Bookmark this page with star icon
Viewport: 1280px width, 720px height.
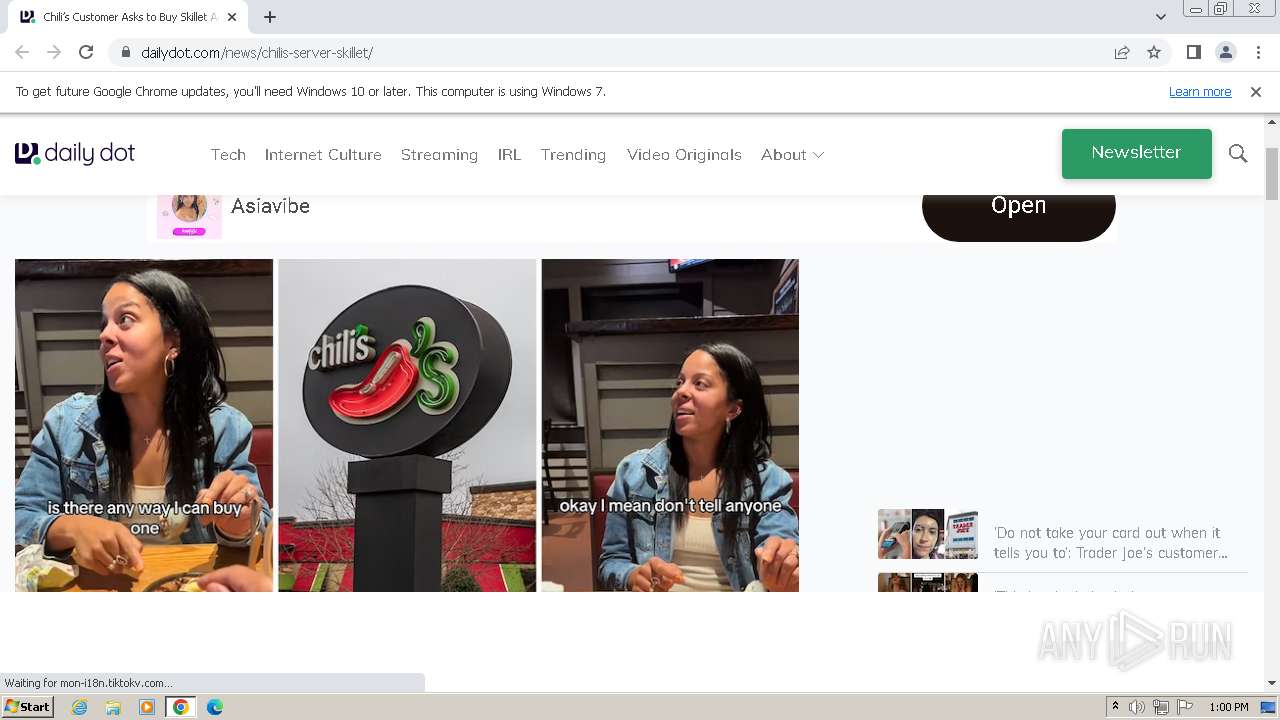1154,52
